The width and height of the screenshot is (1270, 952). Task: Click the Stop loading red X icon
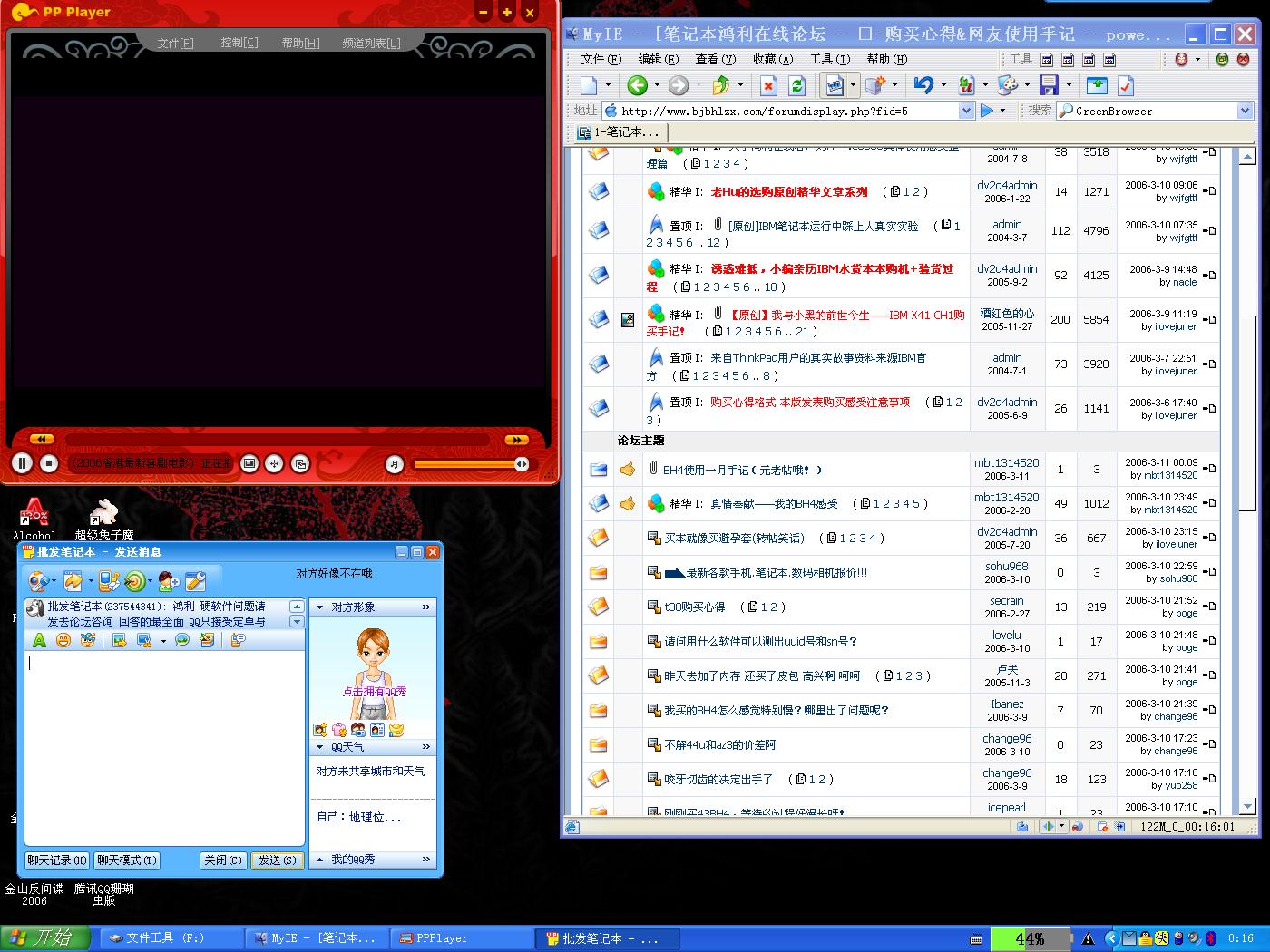click(x=768, y=85)
